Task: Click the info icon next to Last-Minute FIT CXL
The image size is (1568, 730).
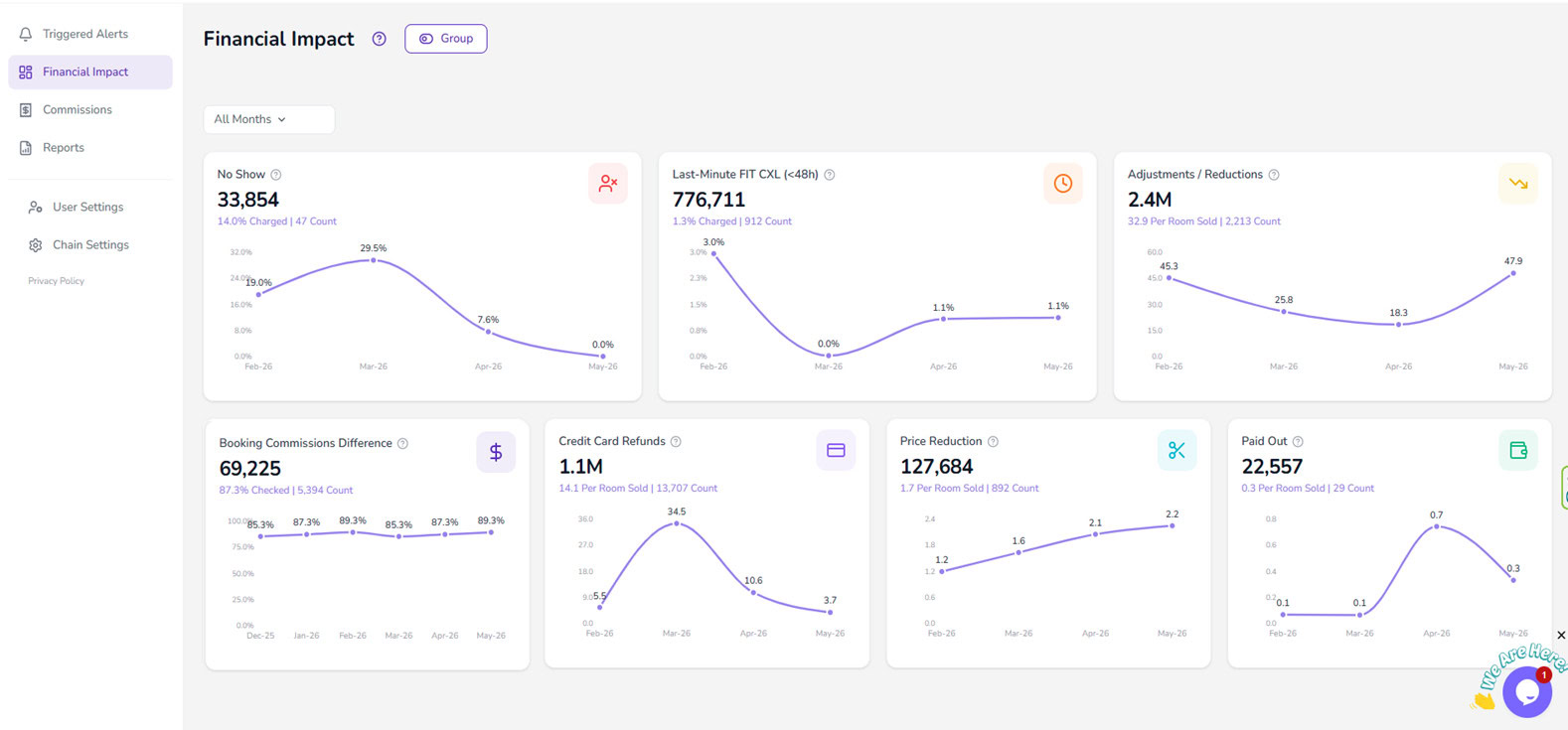Action: pos(830,175)
